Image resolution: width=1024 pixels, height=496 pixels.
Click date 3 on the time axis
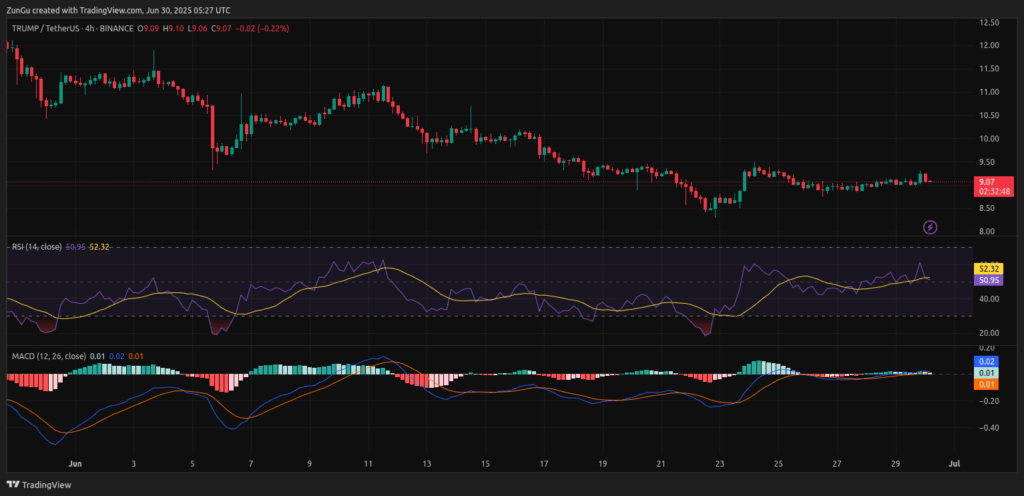coord(133,464)
